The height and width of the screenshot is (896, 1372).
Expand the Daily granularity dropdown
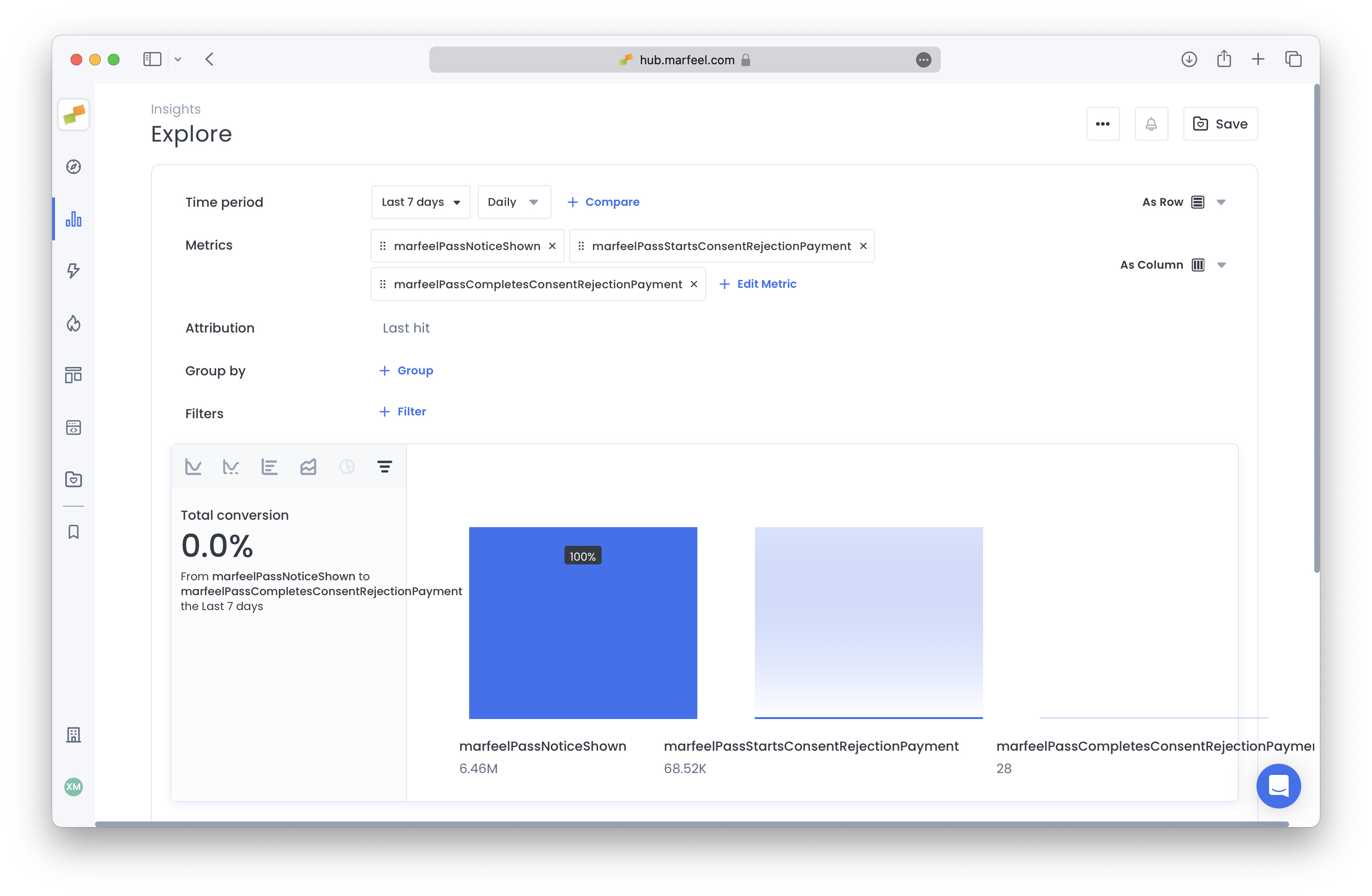point(513,203)
